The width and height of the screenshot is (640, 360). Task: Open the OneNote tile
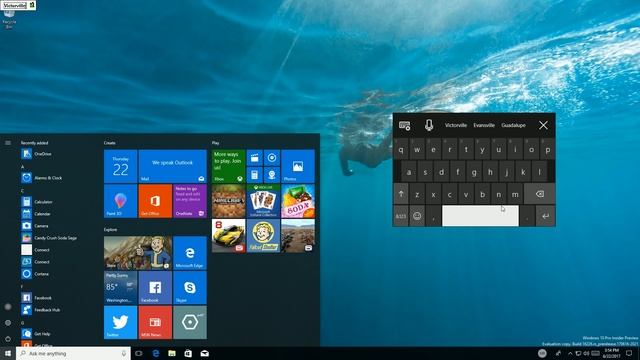pos(190,201)
